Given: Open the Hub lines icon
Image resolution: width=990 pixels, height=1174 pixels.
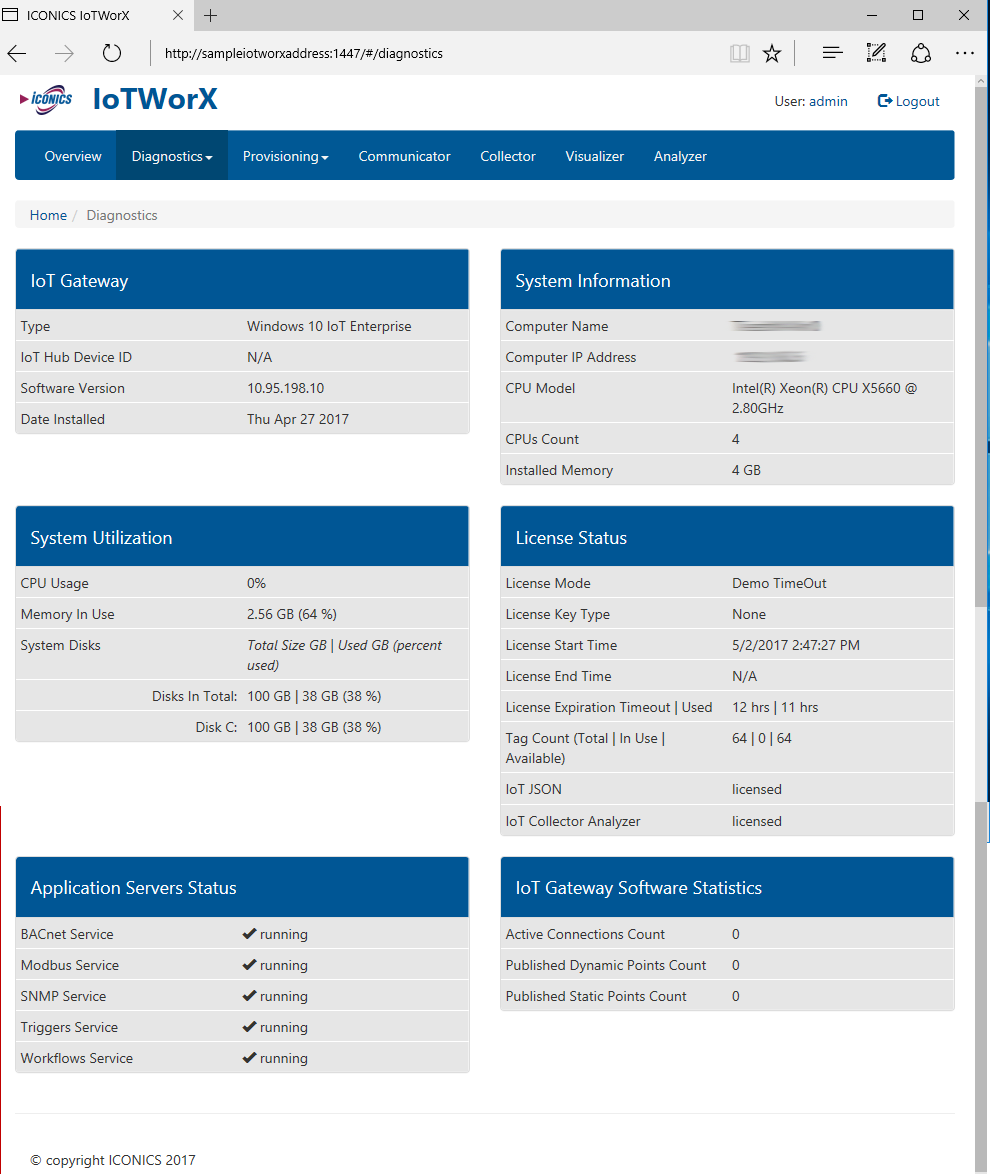Looking at the screenshot, I should point(832,54).
